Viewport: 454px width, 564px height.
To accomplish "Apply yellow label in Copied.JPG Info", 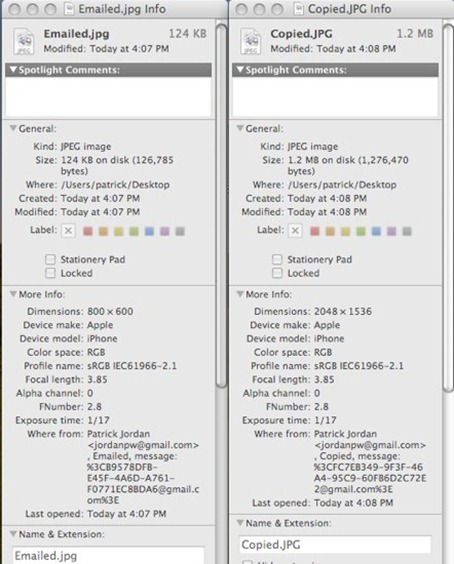I will click(345, 231).
